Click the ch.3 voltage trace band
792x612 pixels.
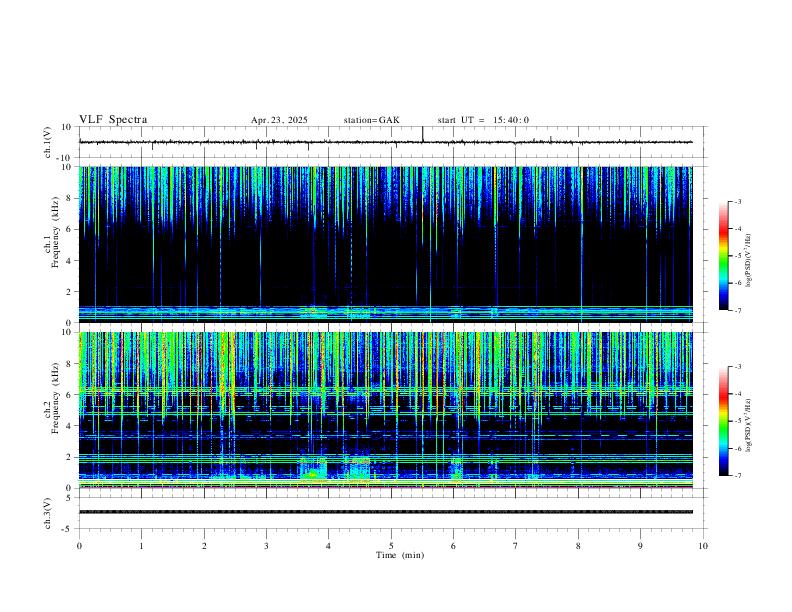click(385, 512)
